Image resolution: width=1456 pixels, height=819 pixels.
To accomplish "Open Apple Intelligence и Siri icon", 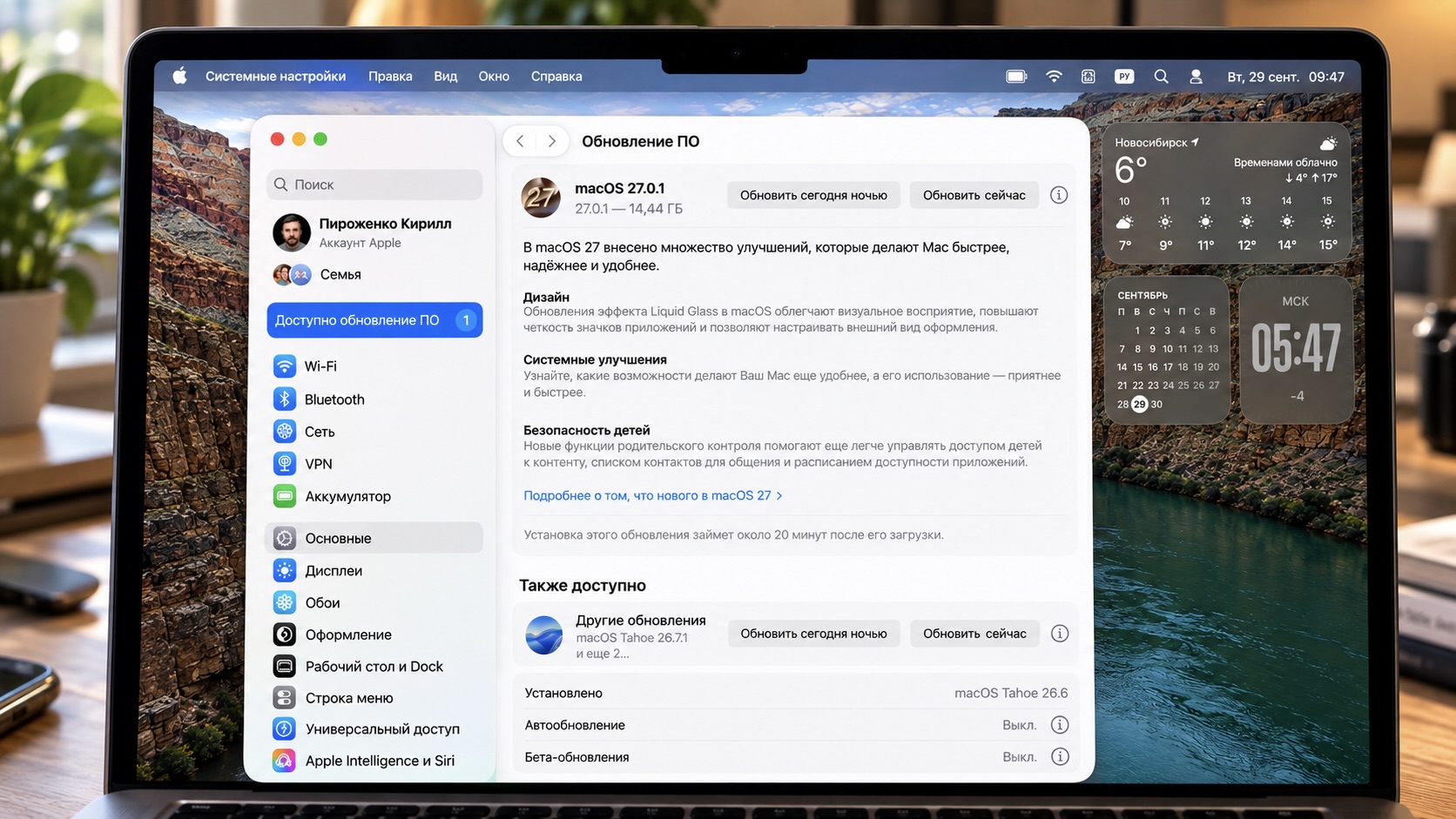I will tap(285, 761).
